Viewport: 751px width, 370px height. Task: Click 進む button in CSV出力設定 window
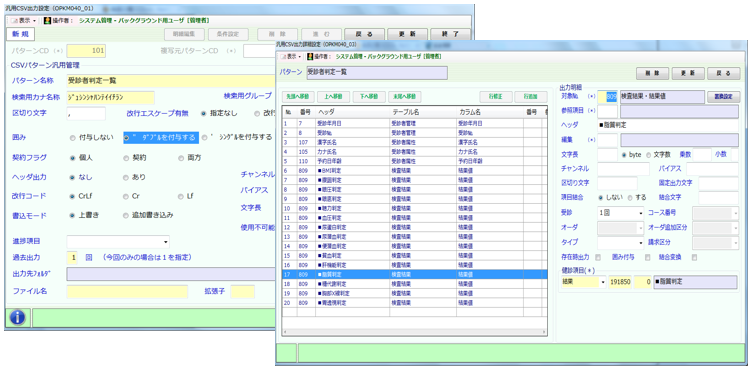click(x=321, y=34)
